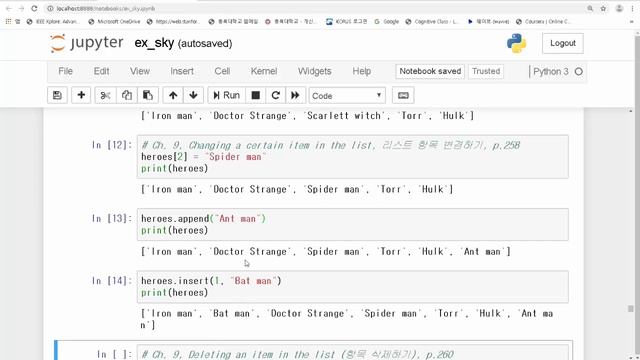The image size is (640, 360).
Task: Open the IEEE Xplore bookmark
Action: (x=52, y=22)
